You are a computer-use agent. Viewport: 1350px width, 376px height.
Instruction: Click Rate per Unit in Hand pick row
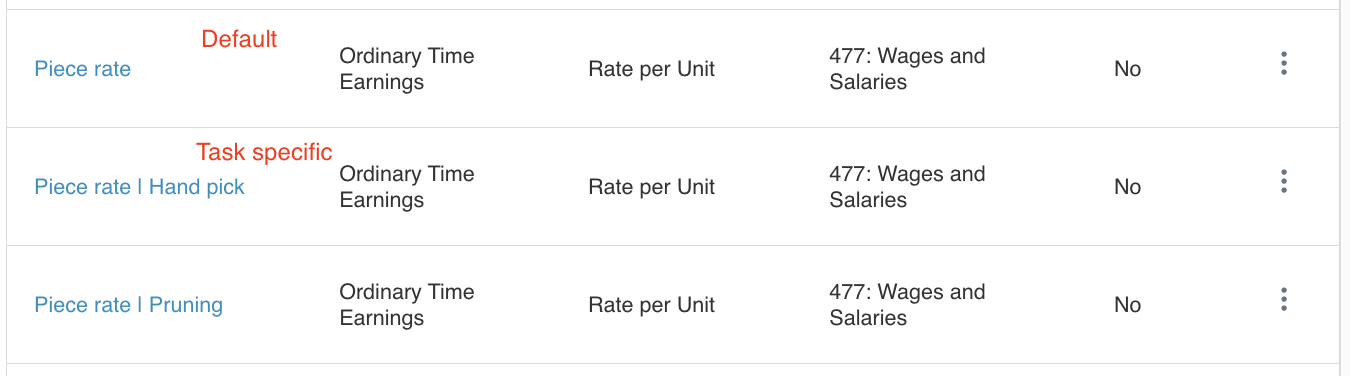(x=652, y=187)
